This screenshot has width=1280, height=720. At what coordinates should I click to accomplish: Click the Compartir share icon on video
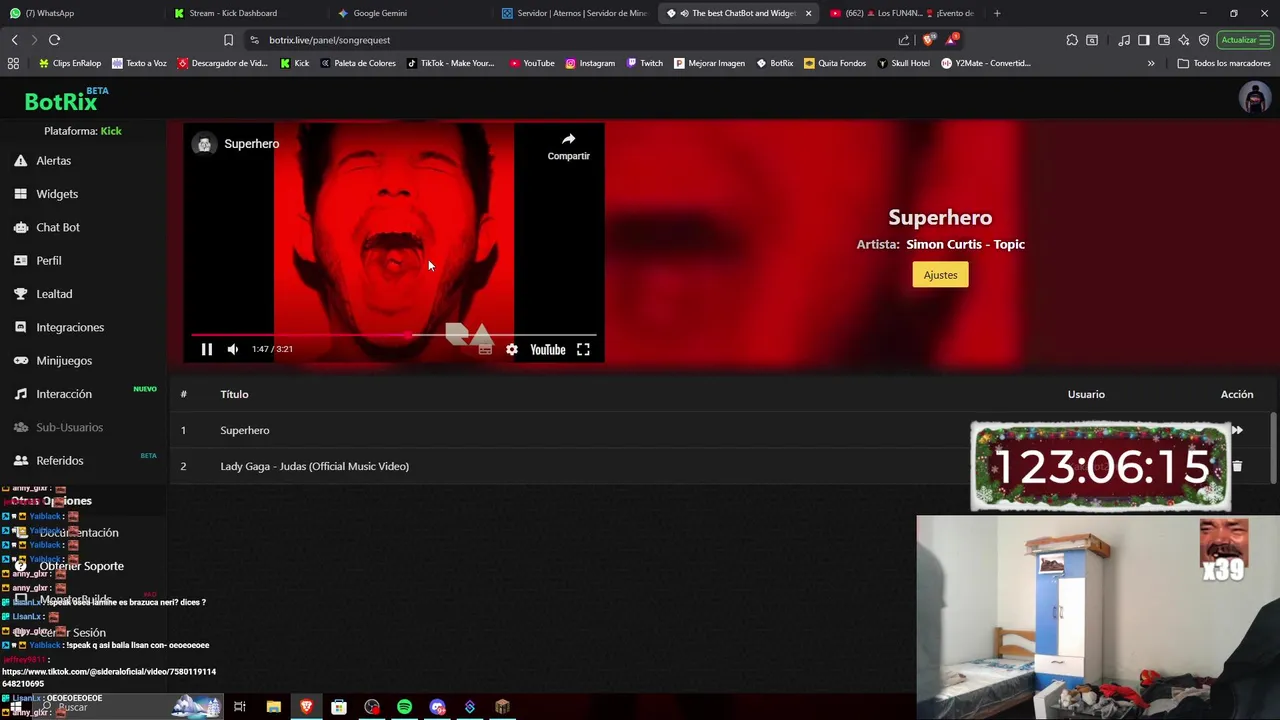point(568,139)
